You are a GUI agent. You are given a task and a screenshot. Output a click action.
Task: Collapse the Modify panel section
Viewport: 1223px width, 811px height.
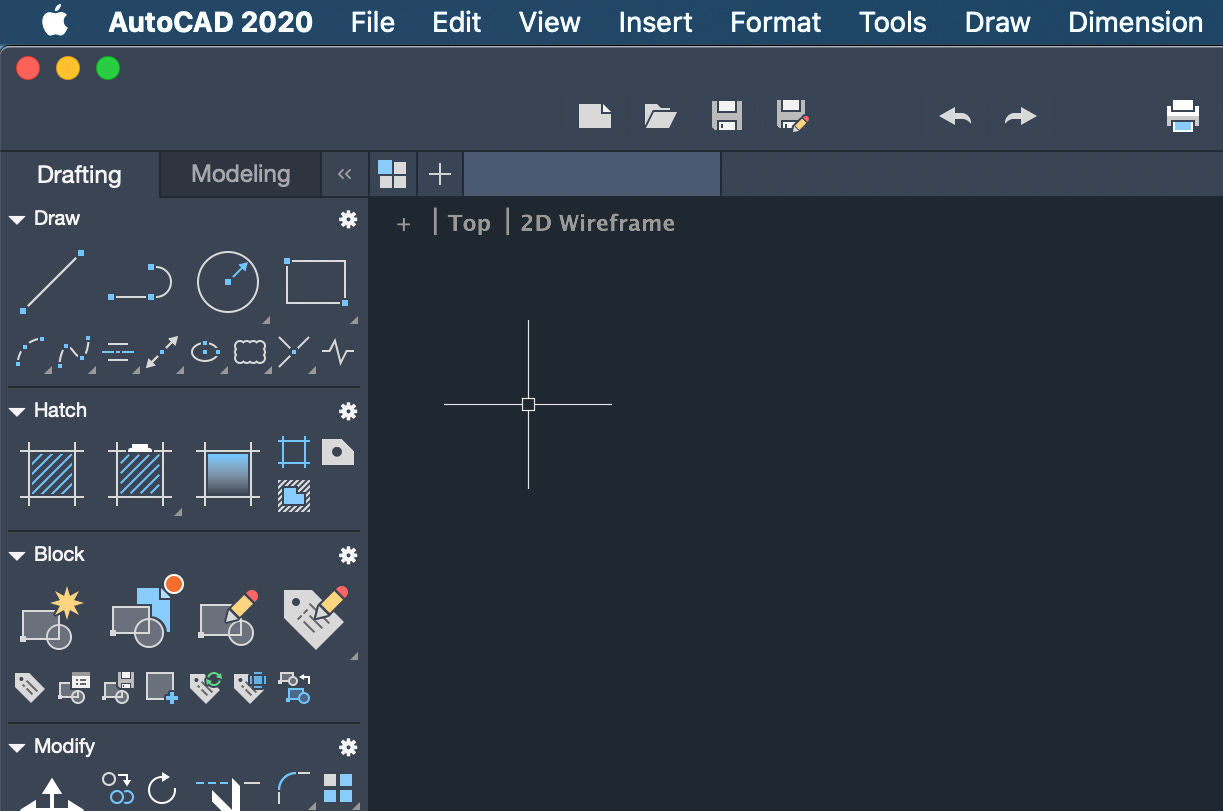pos(17,747)
